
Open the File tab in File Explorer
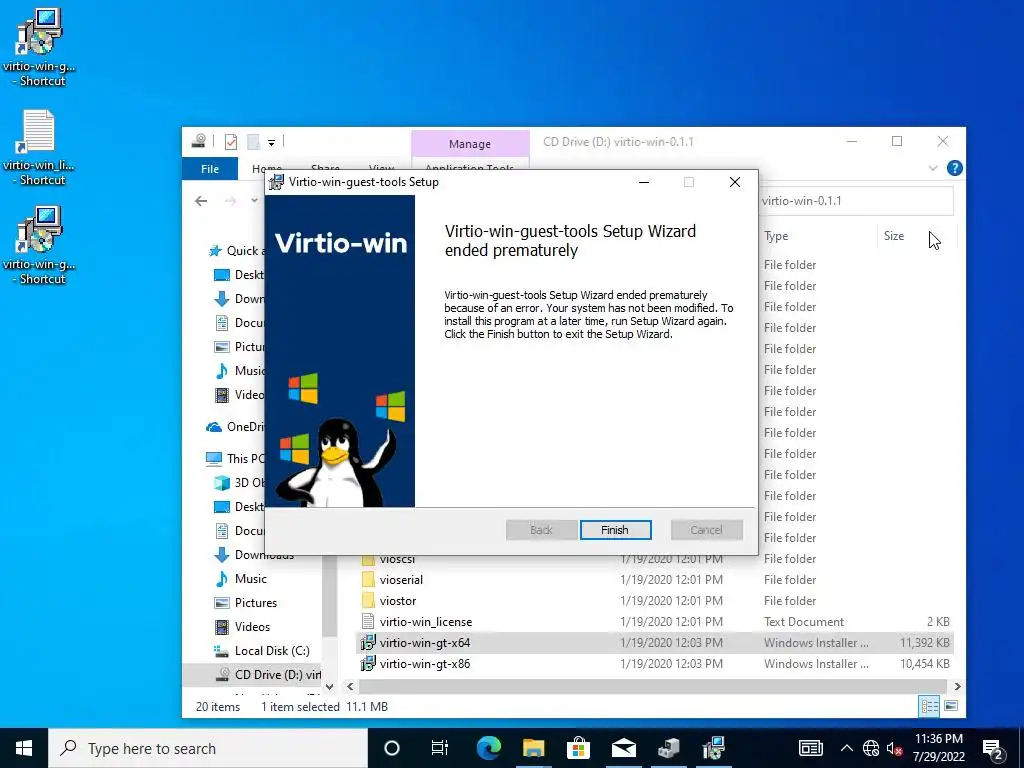[x=210, y=169]
